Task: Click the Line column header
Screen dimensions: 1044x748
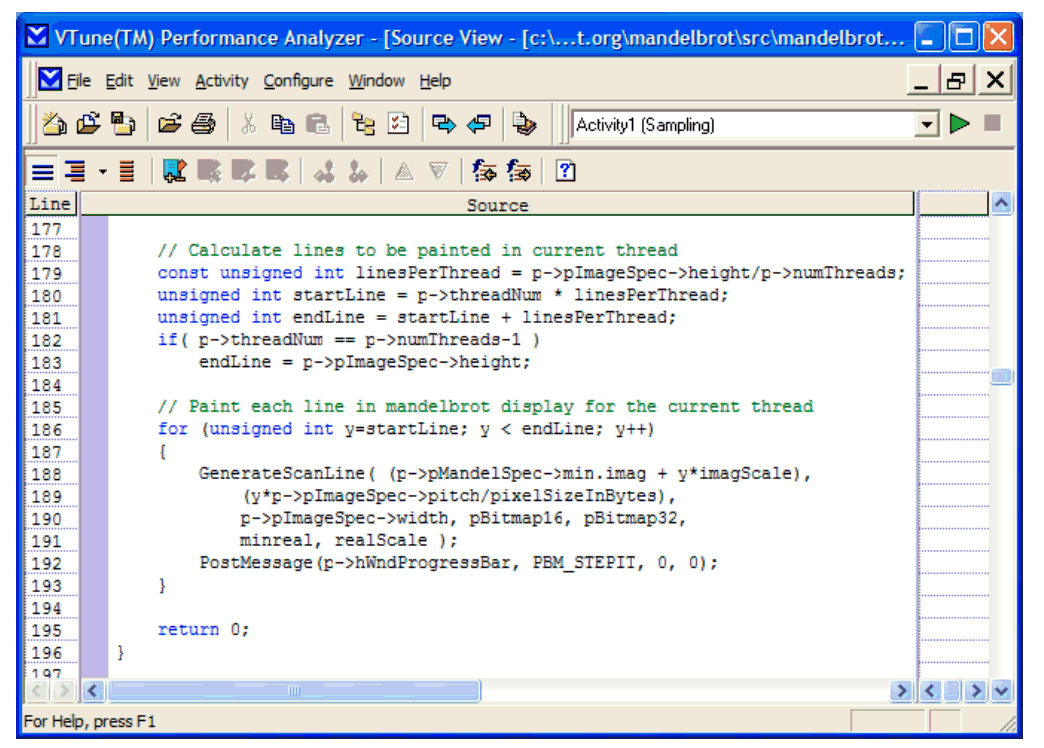Action: 50,205
